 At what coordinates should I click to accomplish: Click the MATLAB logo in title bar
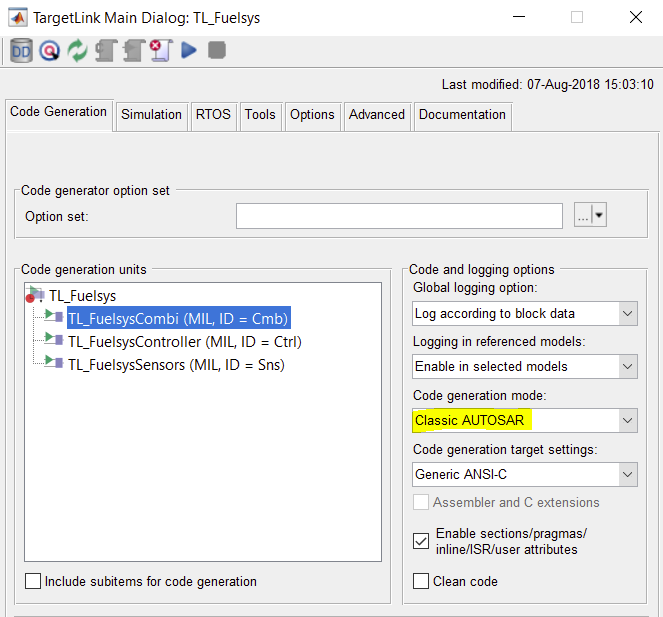point(18,17)
